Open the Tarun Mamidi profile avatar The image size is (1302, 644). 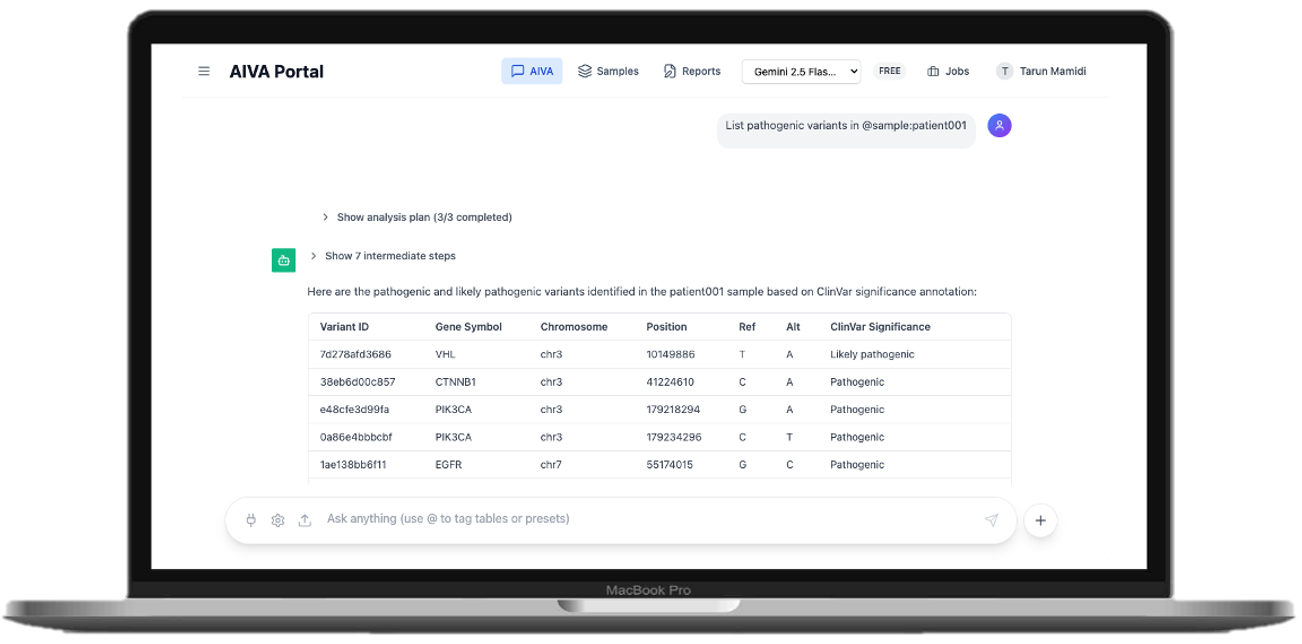pyautogui.click(x=1005, y=71)
